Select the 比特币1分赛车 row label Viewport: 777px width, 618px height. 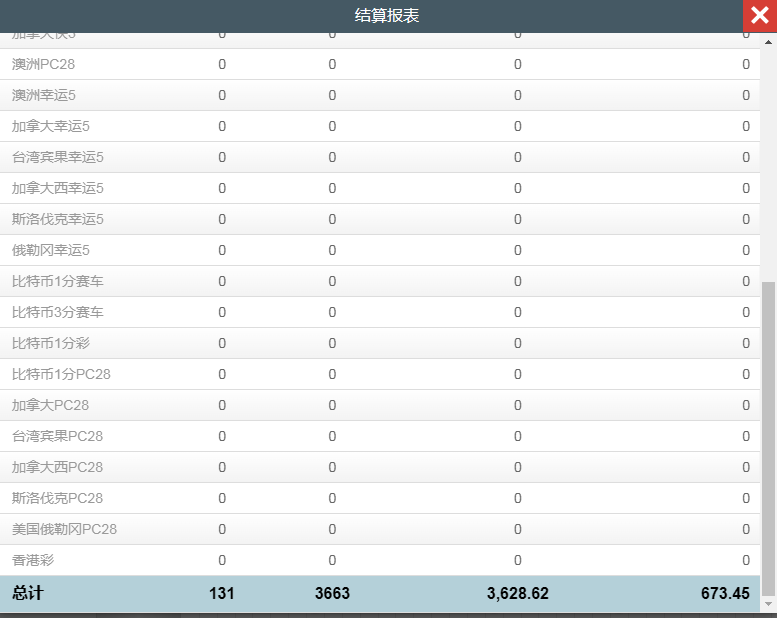point(57,281)
